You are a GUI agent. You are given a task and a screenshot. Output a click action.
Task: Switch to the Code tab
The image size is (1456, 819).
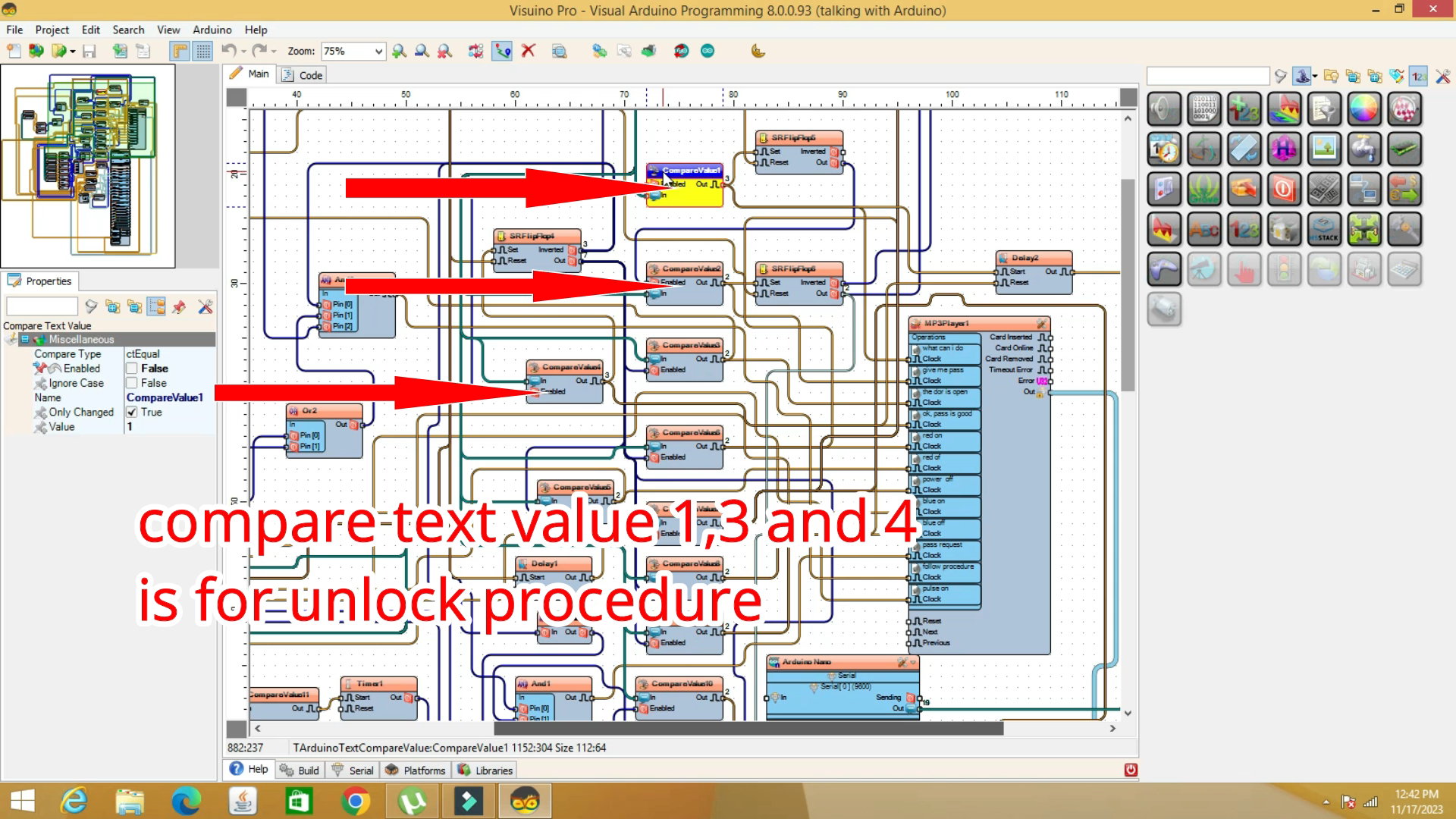(302, 74)
